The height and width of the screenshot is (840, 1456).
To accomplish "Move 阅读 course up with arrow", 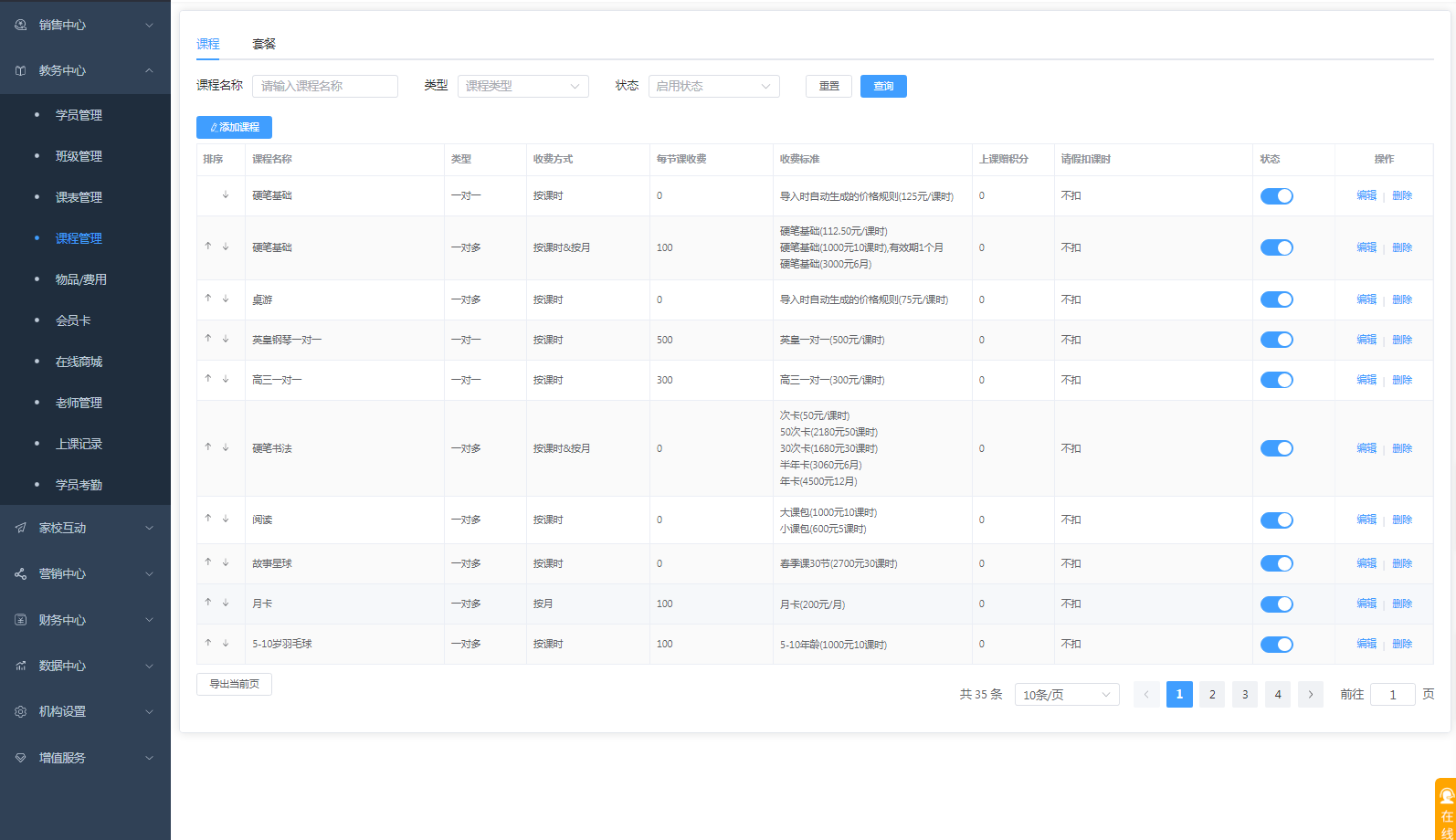I will point(208,519).
